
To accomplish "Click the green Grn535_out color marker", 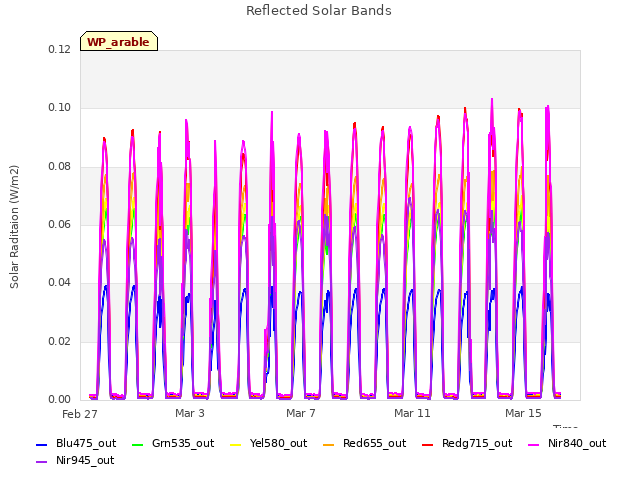I will (138, 444).
